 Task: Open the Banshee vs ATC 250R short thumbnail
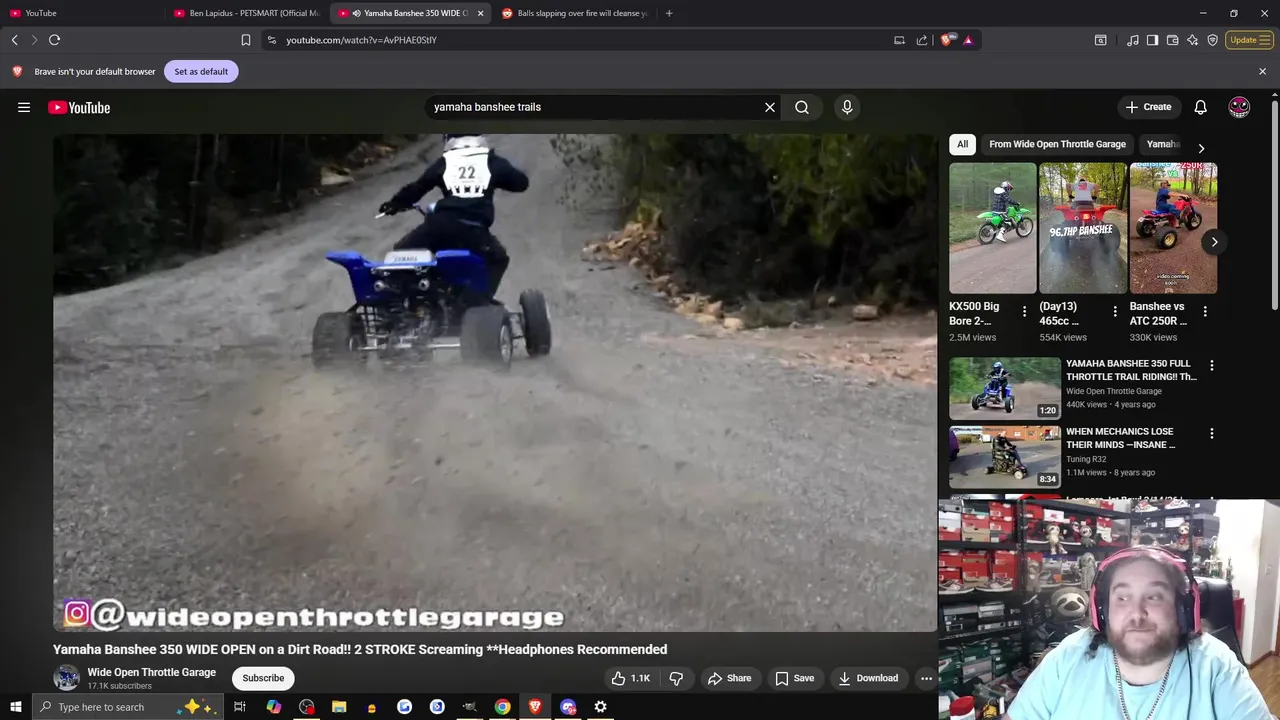point(1173,228)
